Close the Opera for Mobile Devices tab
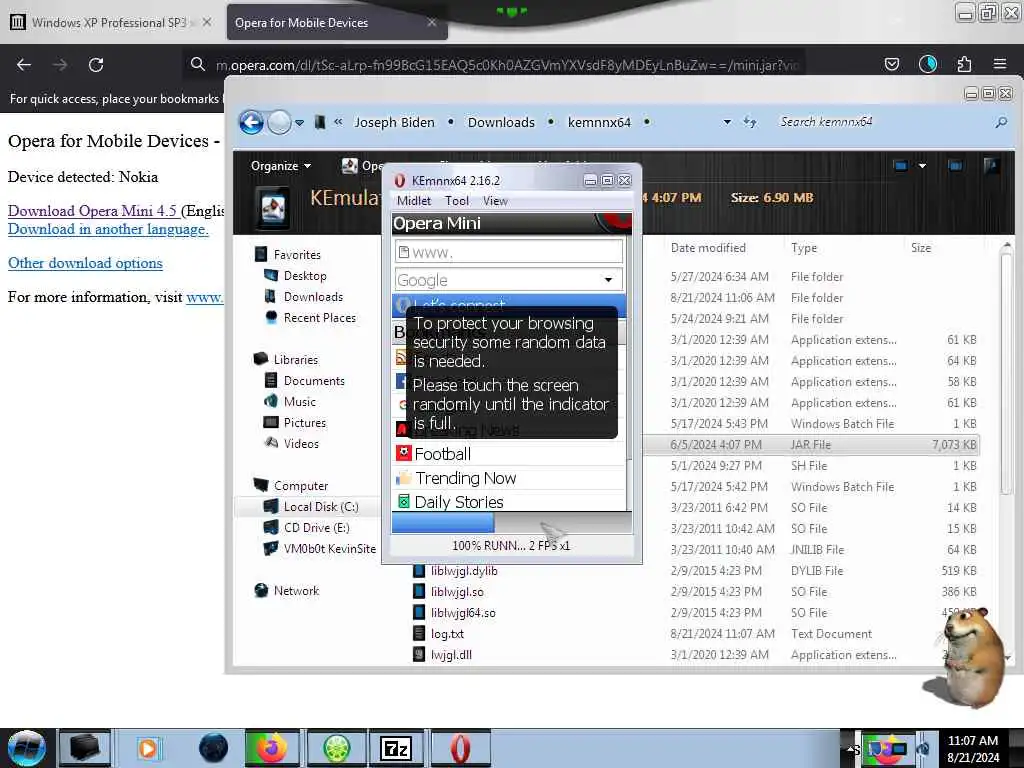The width and height of the screenshot is (1024, 768). 432,22
